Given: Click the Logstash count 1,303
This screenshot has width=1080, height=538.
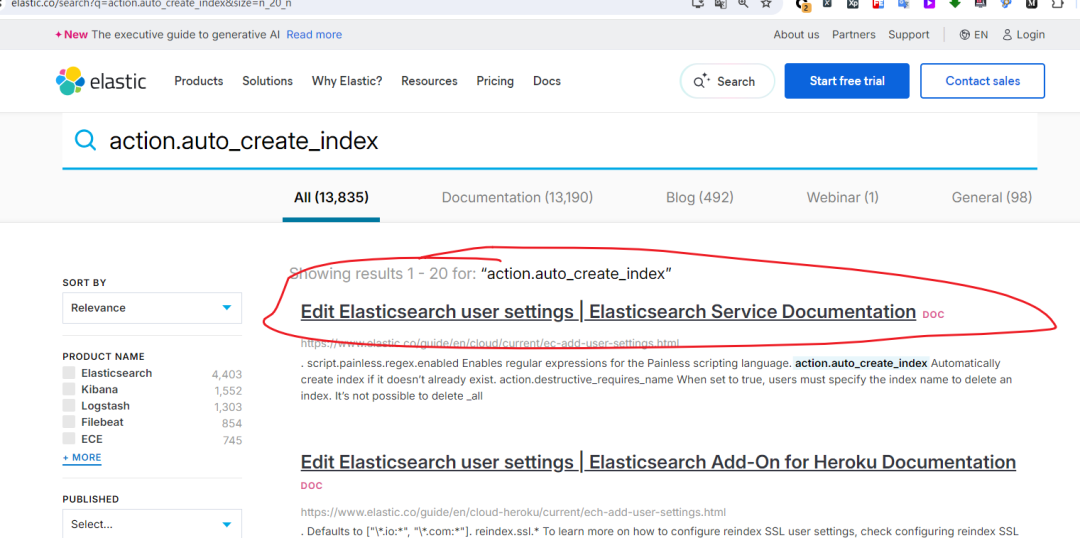Looking at the screenshot, I should [x=227, y=407].
